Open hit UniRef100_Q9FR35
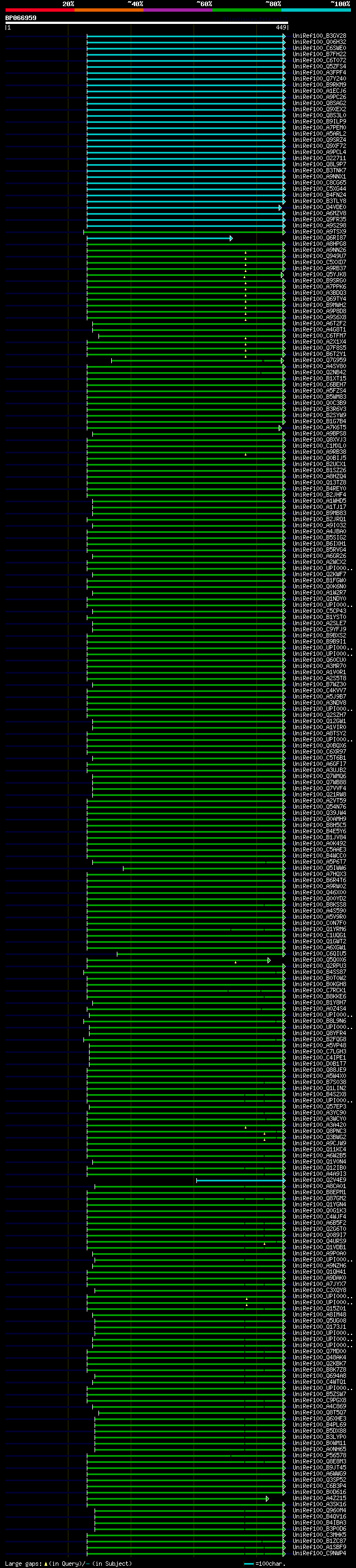The width and height of the screenshot is (356, 1568). coord(319,219)
